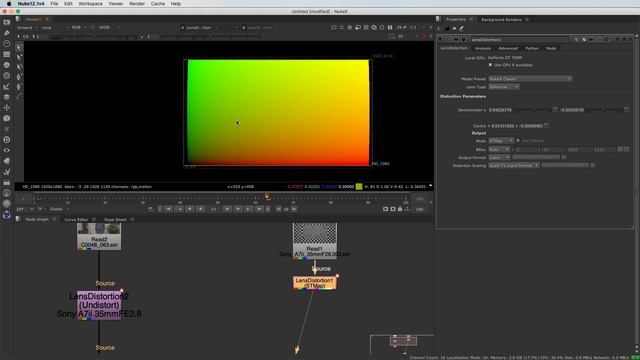Screen dimensions: 640x360
Task: Switch to the Curve Editor tab
Action: pyautogui.click(x=76, y=220)
